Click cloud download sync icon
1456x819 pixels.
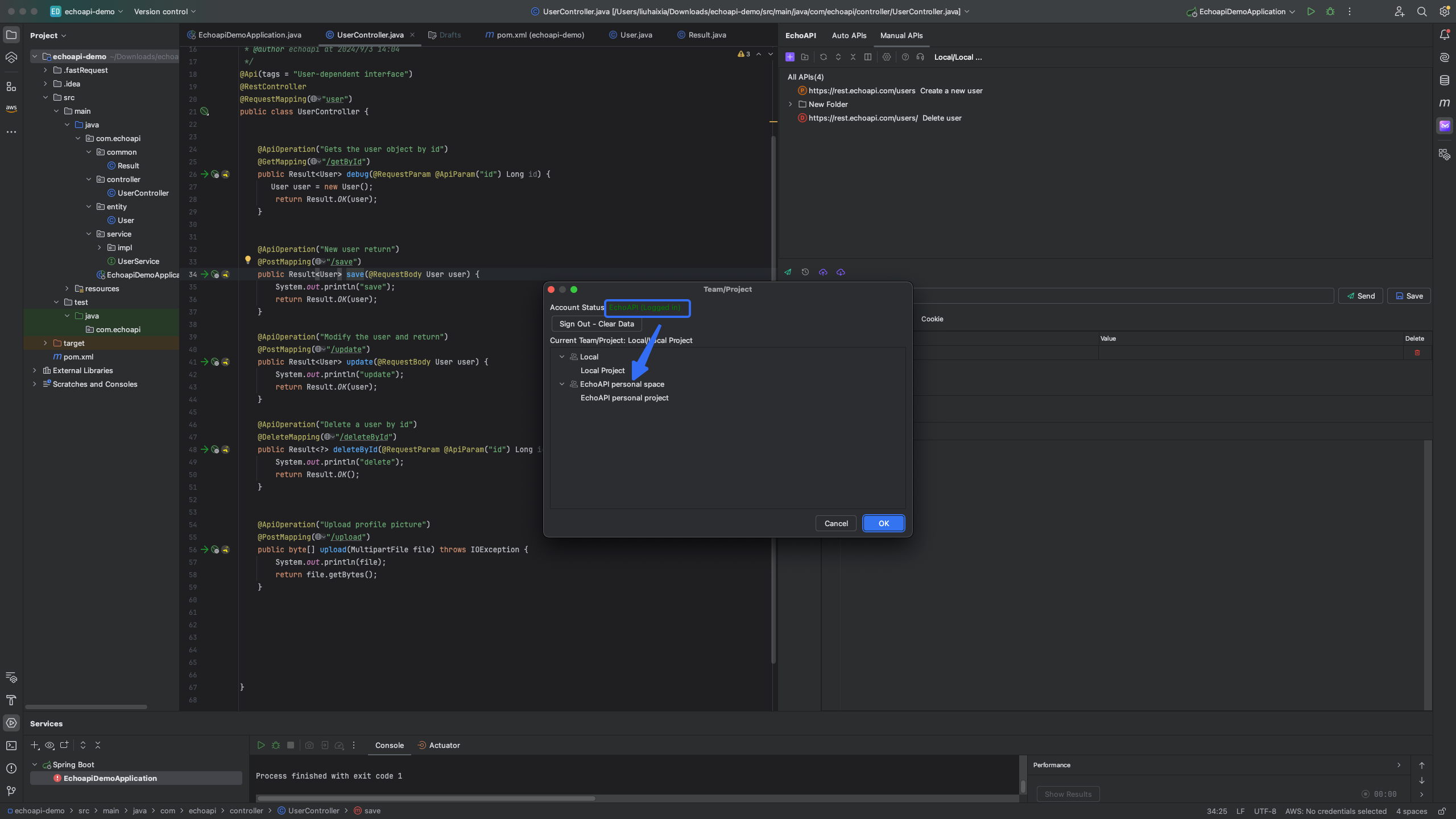pyautogui.click(x=840, y=272)
